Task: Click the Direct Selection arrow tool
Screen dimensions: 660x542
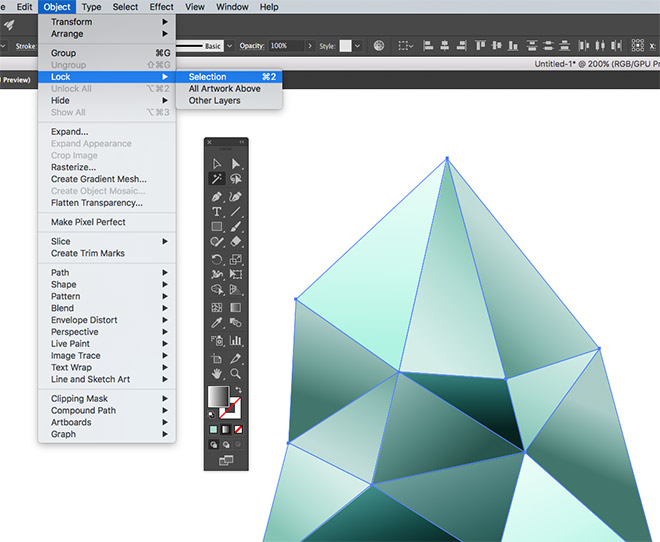Action: point(236,163)
